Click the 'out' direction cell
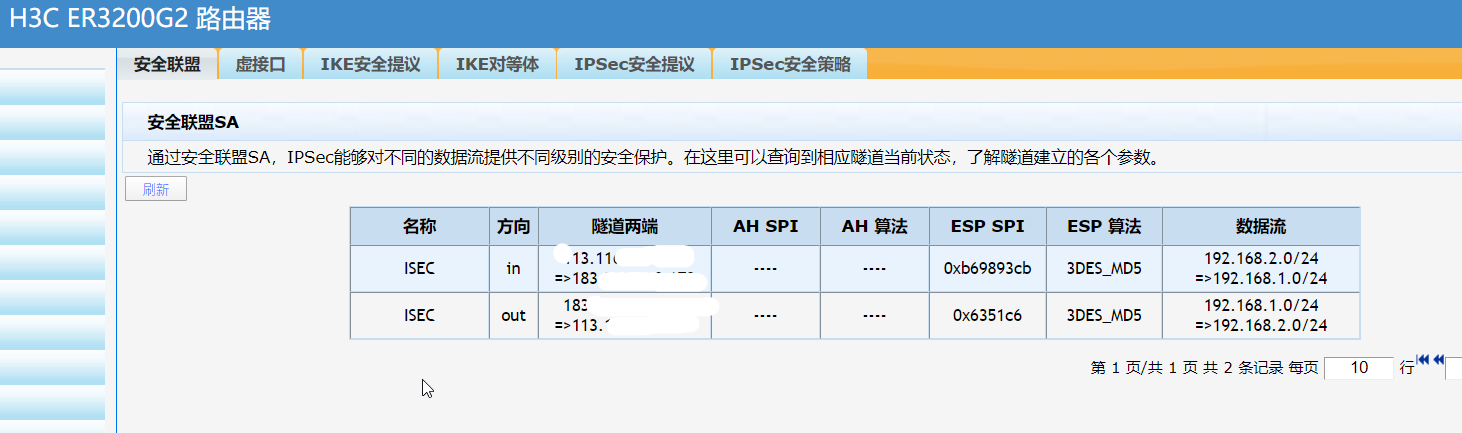Screen dimensions: 1462x433 [513, 315]
